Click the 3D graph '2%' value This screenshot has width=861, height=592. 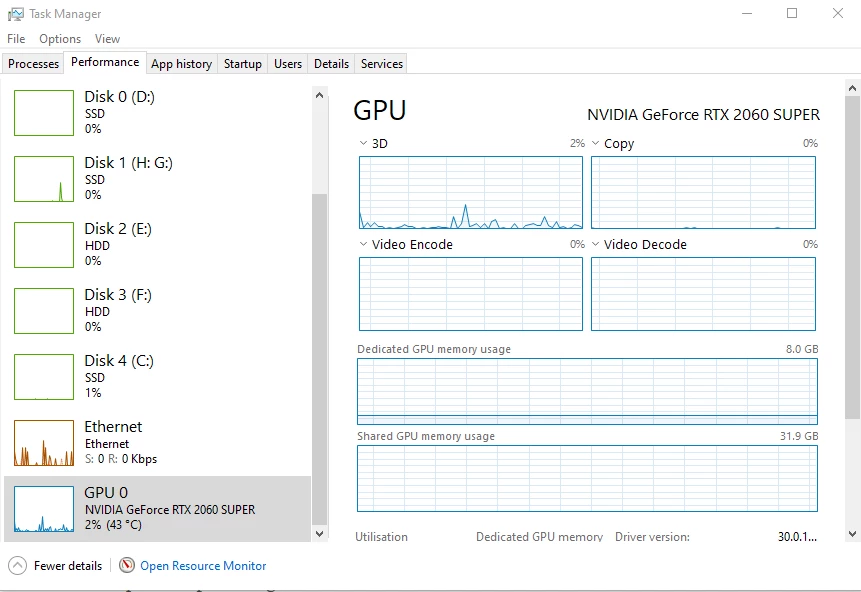[577, 143]
